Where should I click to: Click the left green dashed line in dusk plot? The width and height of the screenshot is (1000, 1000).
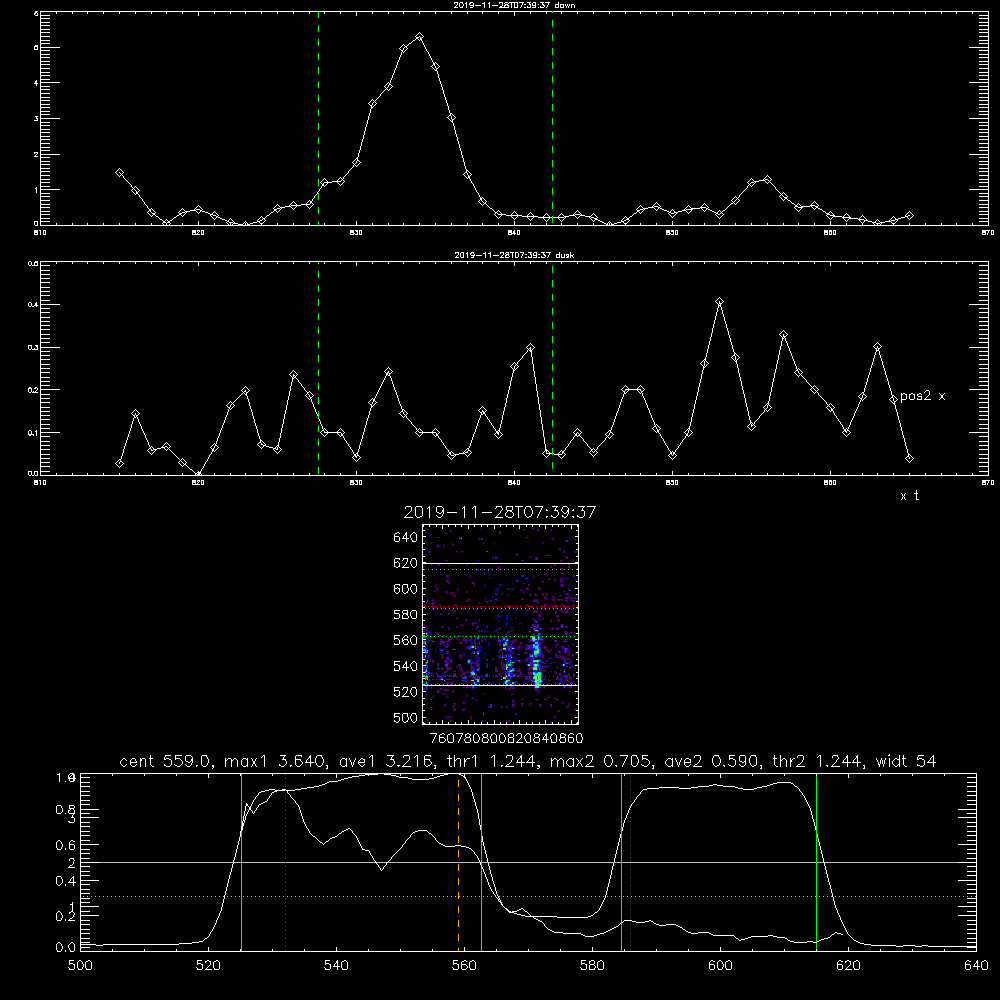(318, 368)
